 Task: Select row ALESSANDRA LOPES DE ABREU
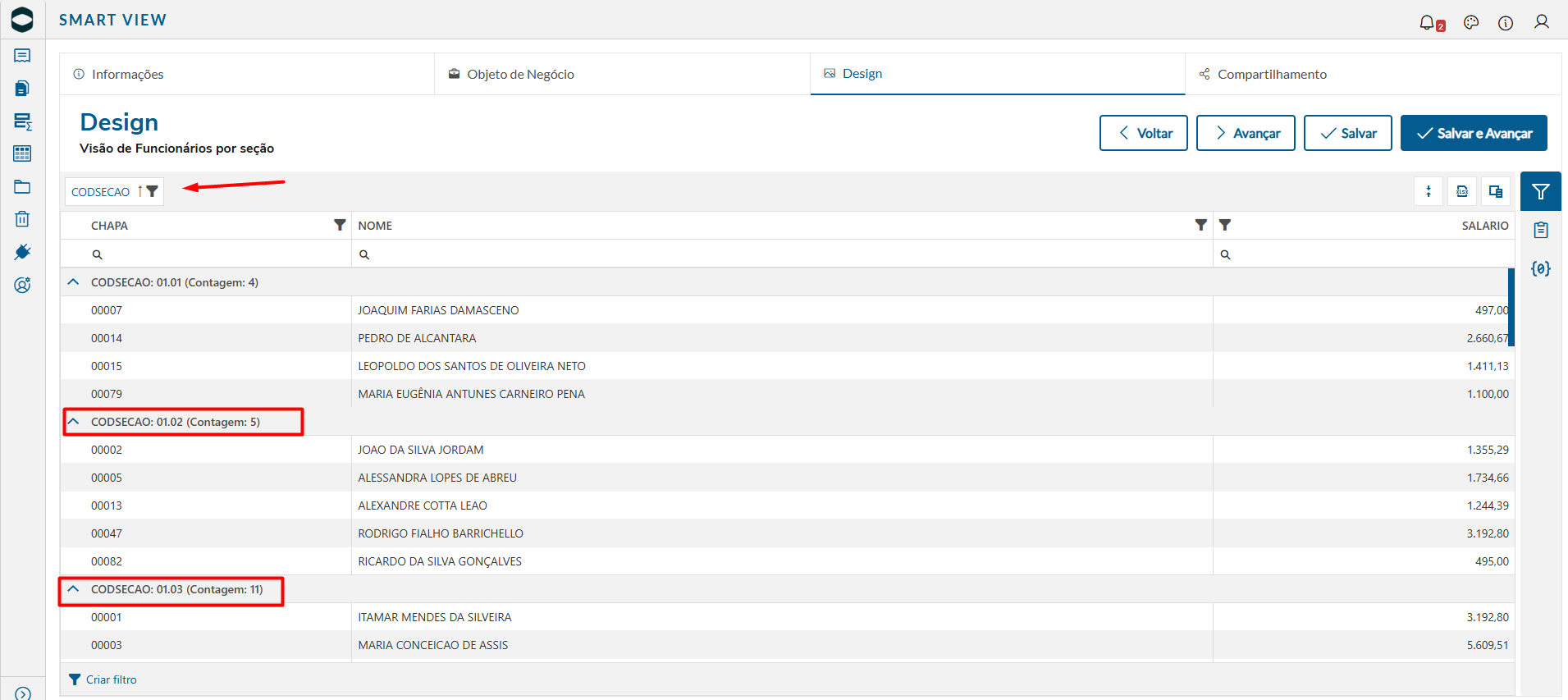pyautogui.click(x=788, y=478)
